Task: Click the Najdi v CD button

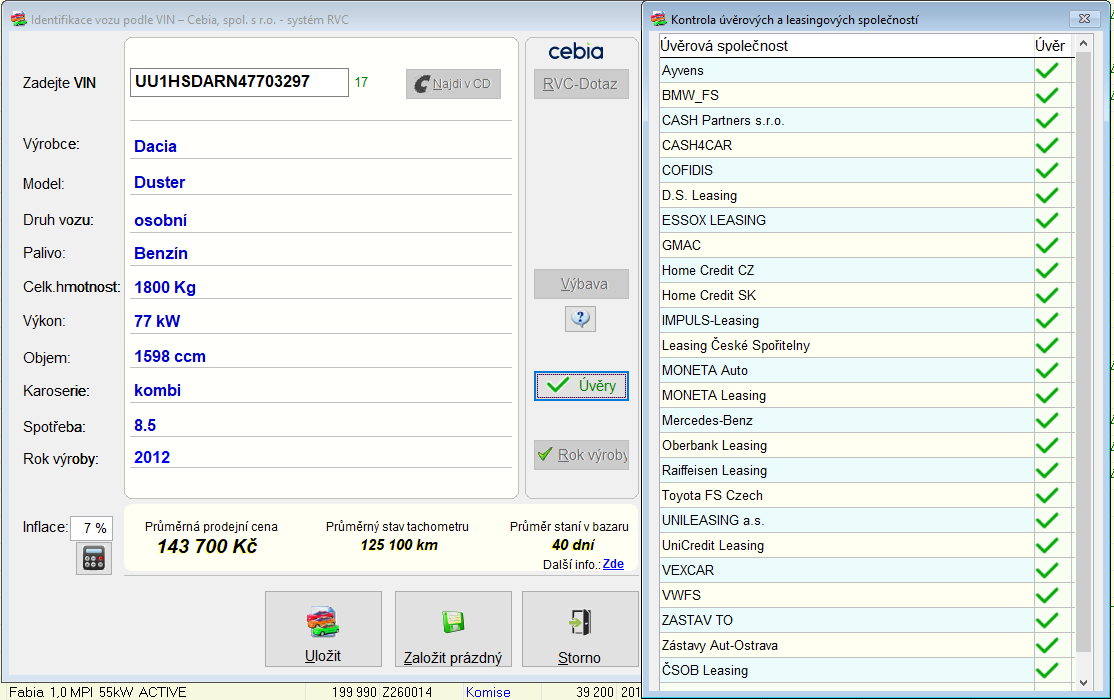Action: pos(453,84)
